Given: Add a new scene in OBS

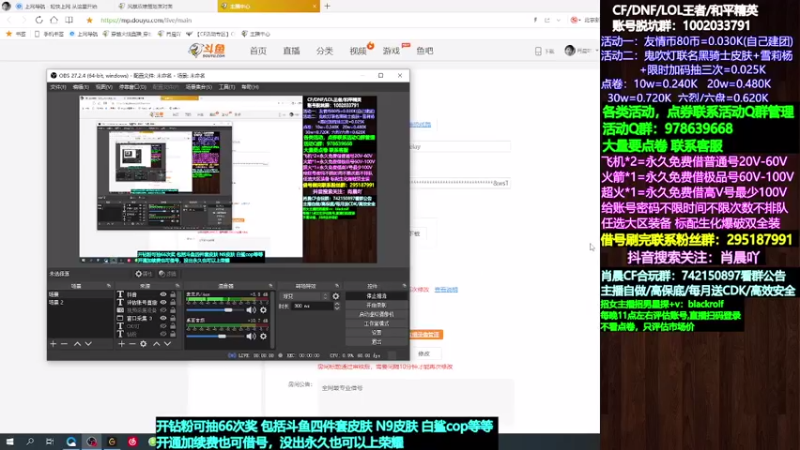Looking at the screenshot, I should tap(54, 344).
